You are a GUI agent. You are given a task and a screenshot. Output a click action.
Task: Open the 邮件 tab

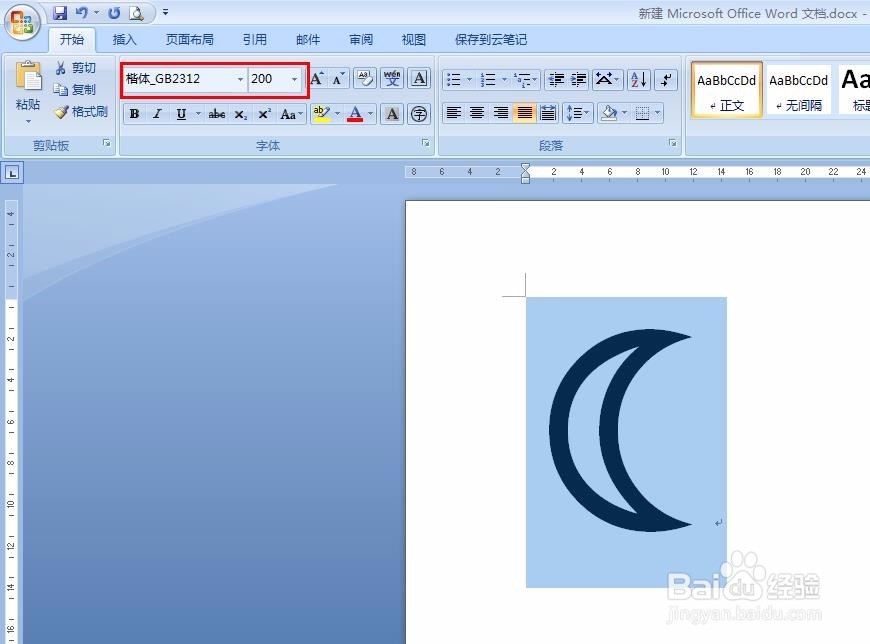pos(308,40)
